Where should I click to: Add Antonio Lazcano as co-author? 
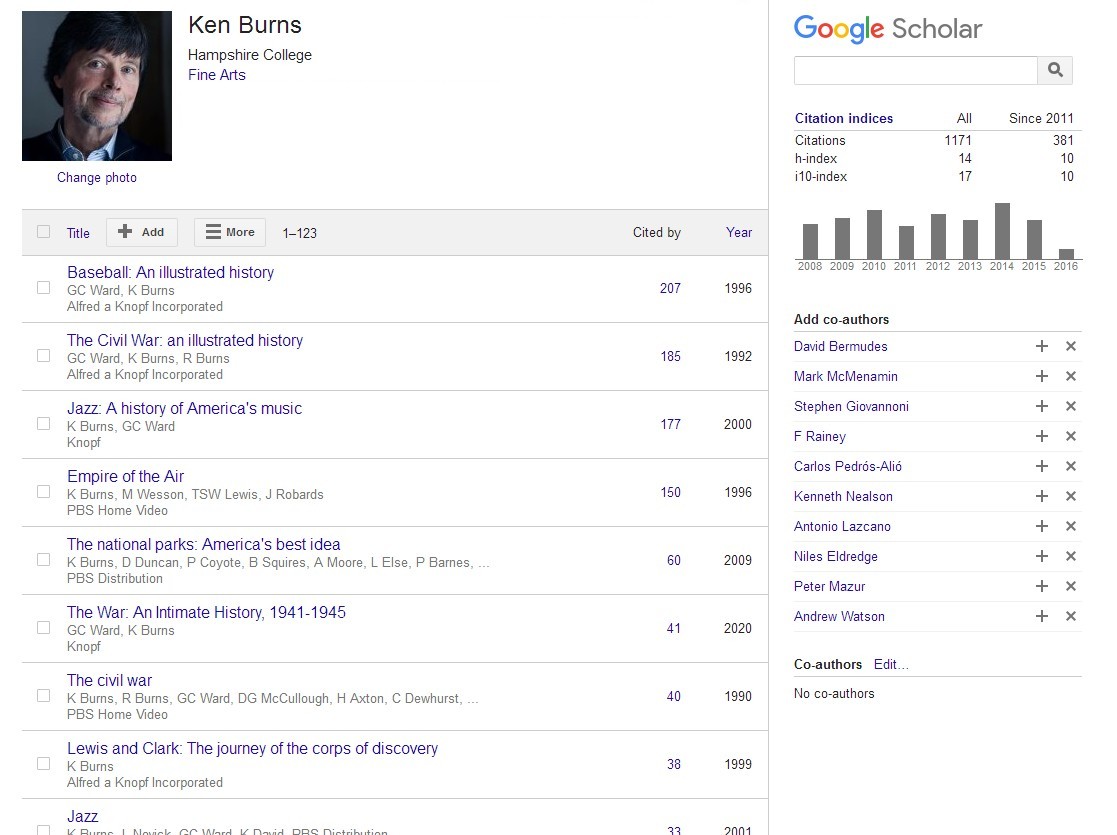click(1041, 526)
